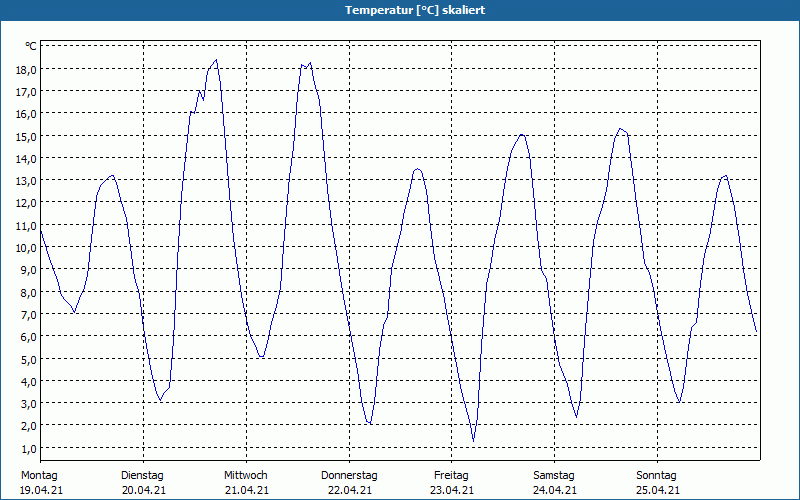The image size is (800, 500).
Task: Click the date 22.04.21
Action: tap(349, 490)
